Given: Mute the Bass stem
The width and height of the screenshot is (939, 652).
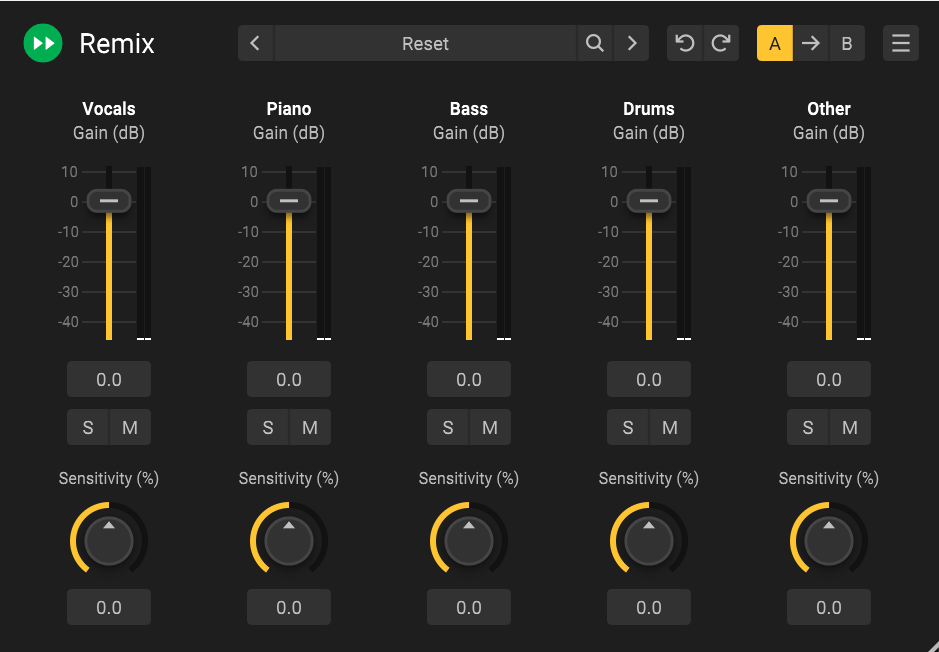Looking at the screenshot, I should [x=490, y=428].
